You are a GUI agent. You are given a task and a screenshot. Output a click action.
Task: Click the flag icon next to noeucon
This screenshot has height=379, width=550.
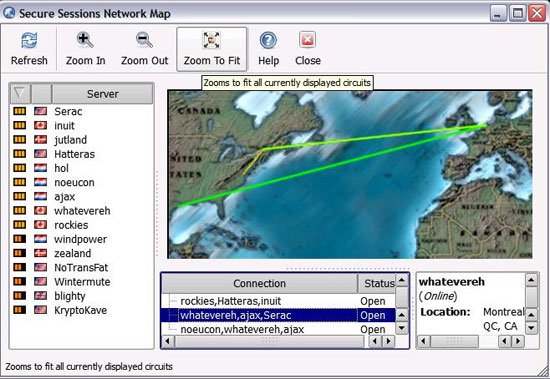(x=40, y=182)
